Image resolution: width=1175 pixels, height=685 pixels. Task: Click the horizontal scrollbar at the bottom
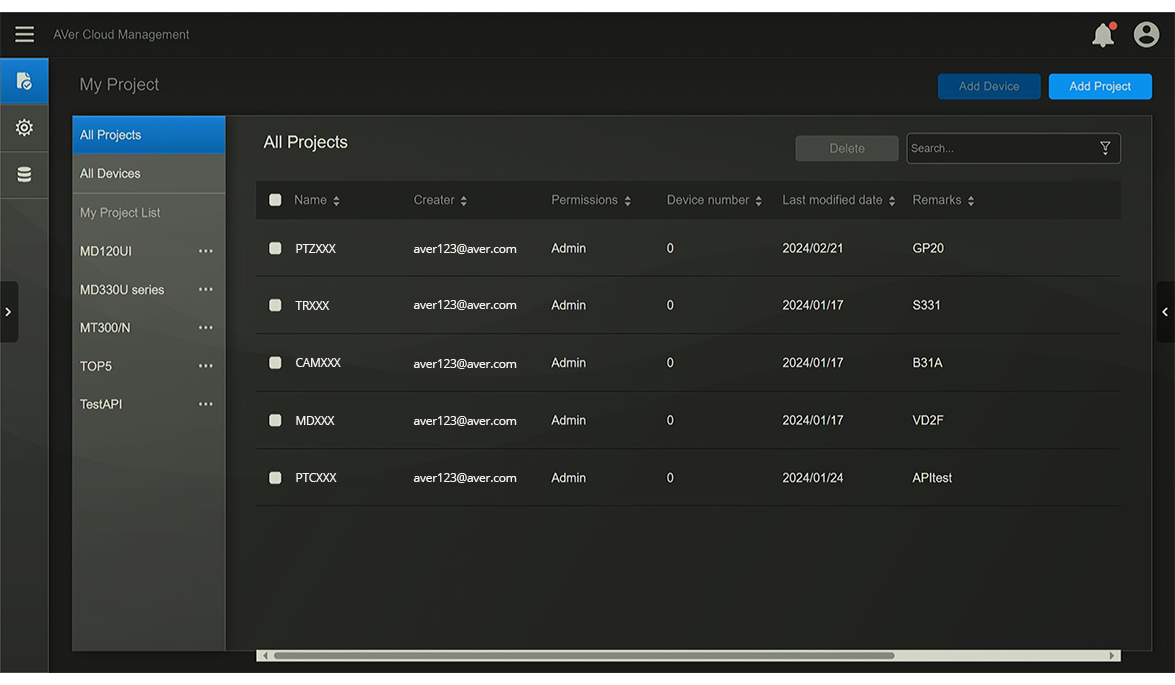pyautogui.click(x=583, y=656)
